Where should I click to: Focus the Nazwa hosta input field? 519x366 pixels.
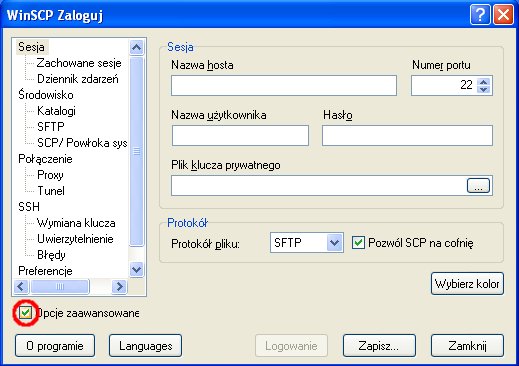pyautogui.click(x=284, y=86)
